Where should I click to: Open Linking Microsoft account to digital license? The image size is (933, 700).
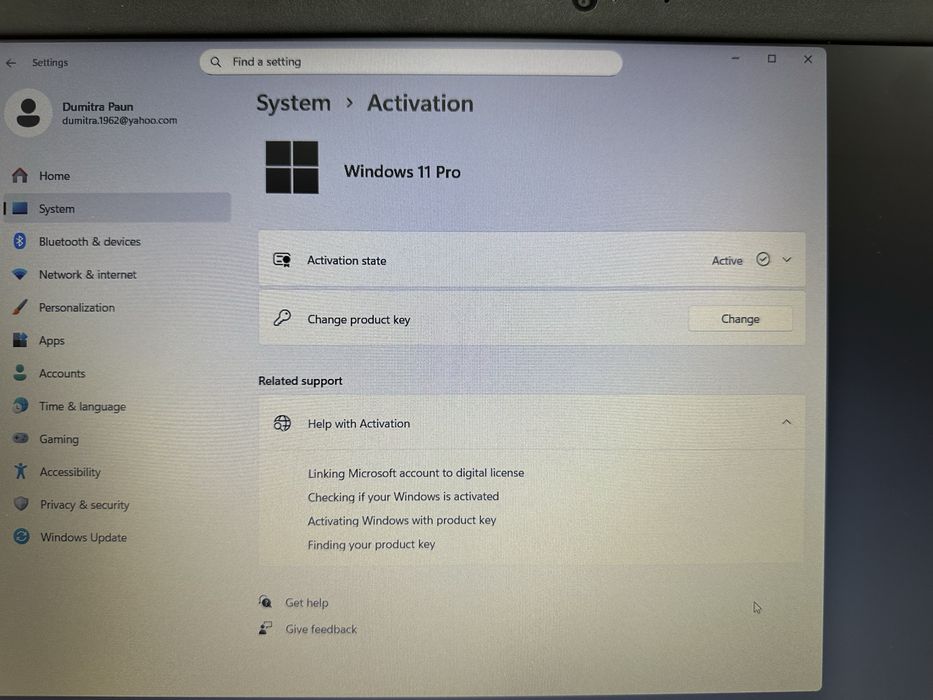point(416,473)
